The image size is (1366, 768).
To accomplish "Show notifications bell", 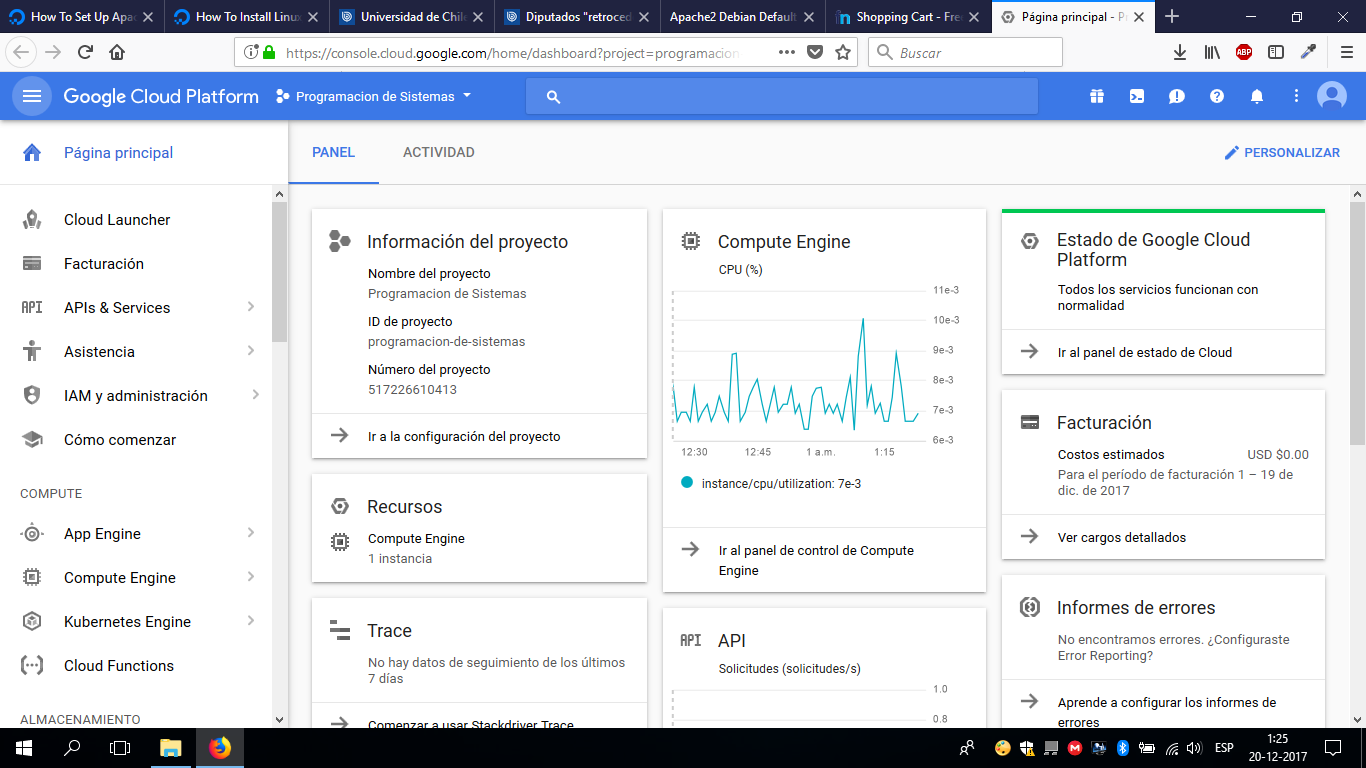I will (1257, 96).
